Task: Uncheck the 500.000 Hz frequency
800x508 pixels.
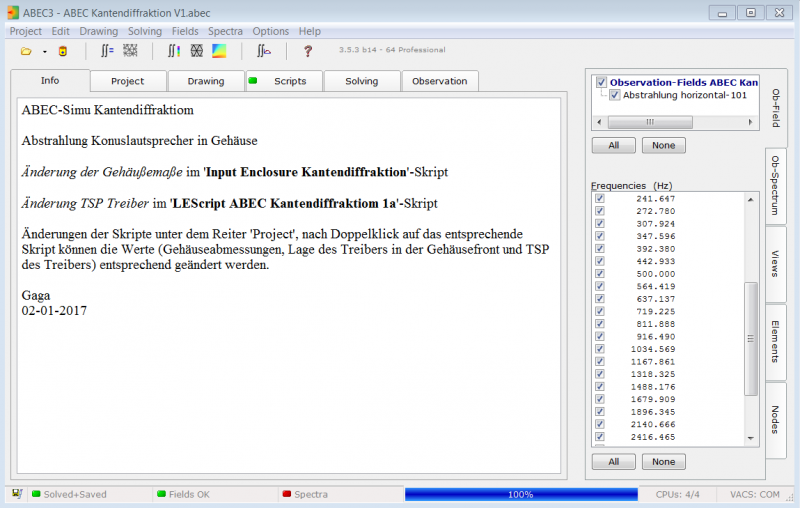Action: (x=599, y=273)
